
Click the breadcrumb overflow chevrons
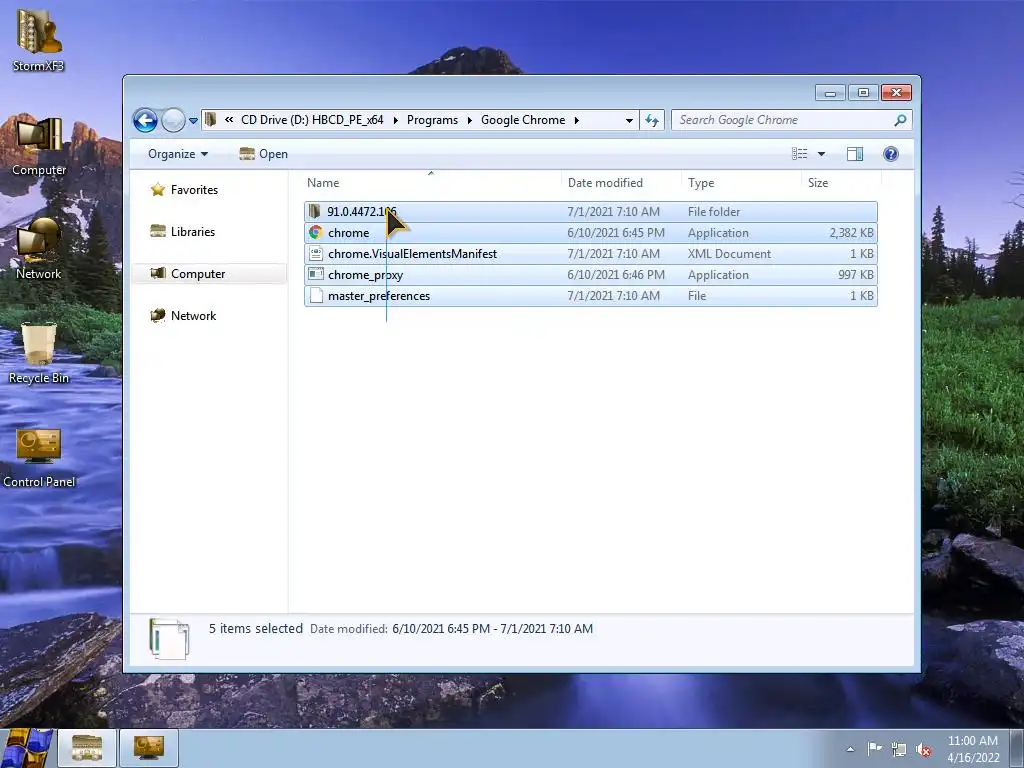point(229,120)
